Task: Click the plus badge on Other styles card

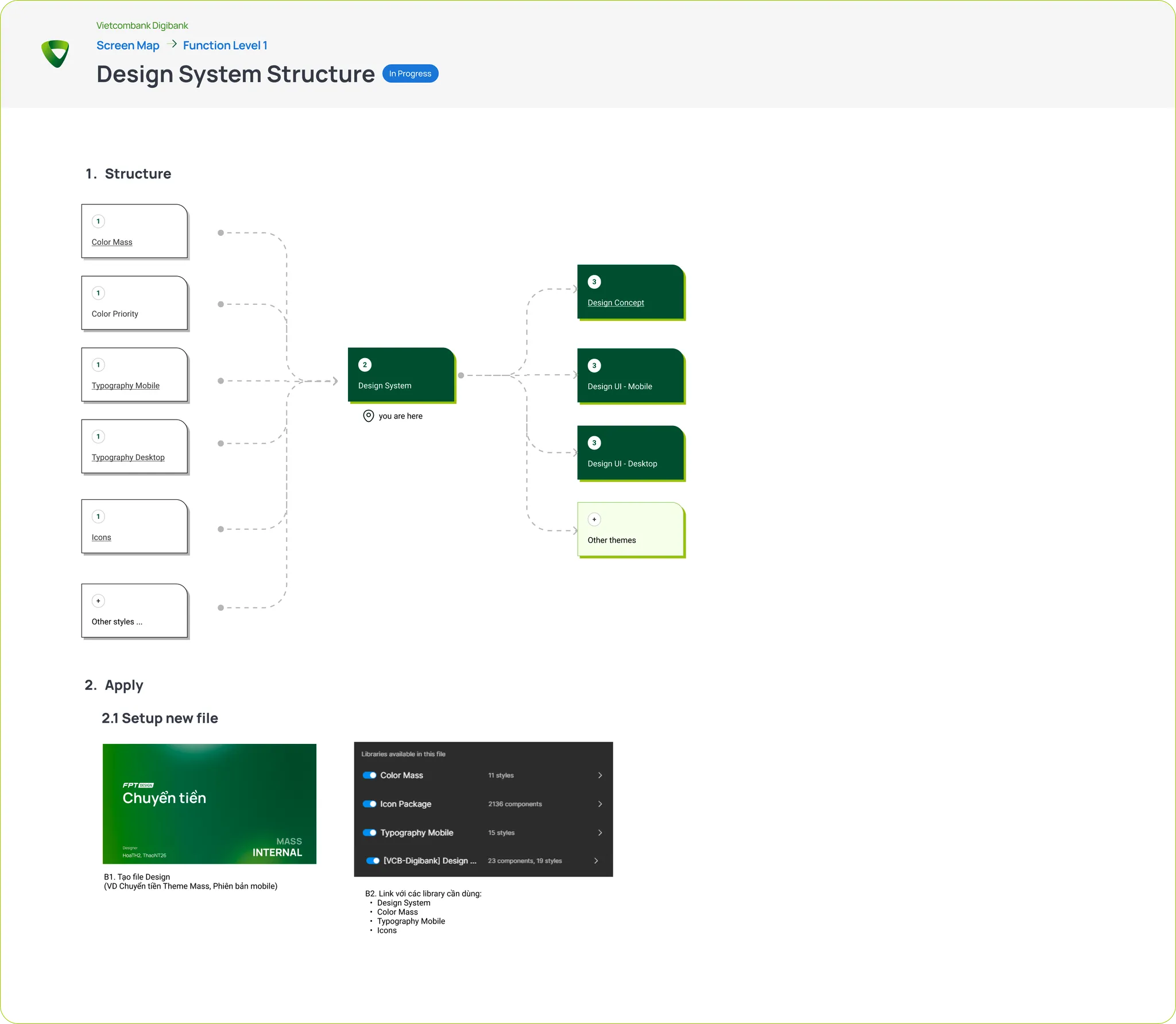Action: click(98, 601)
